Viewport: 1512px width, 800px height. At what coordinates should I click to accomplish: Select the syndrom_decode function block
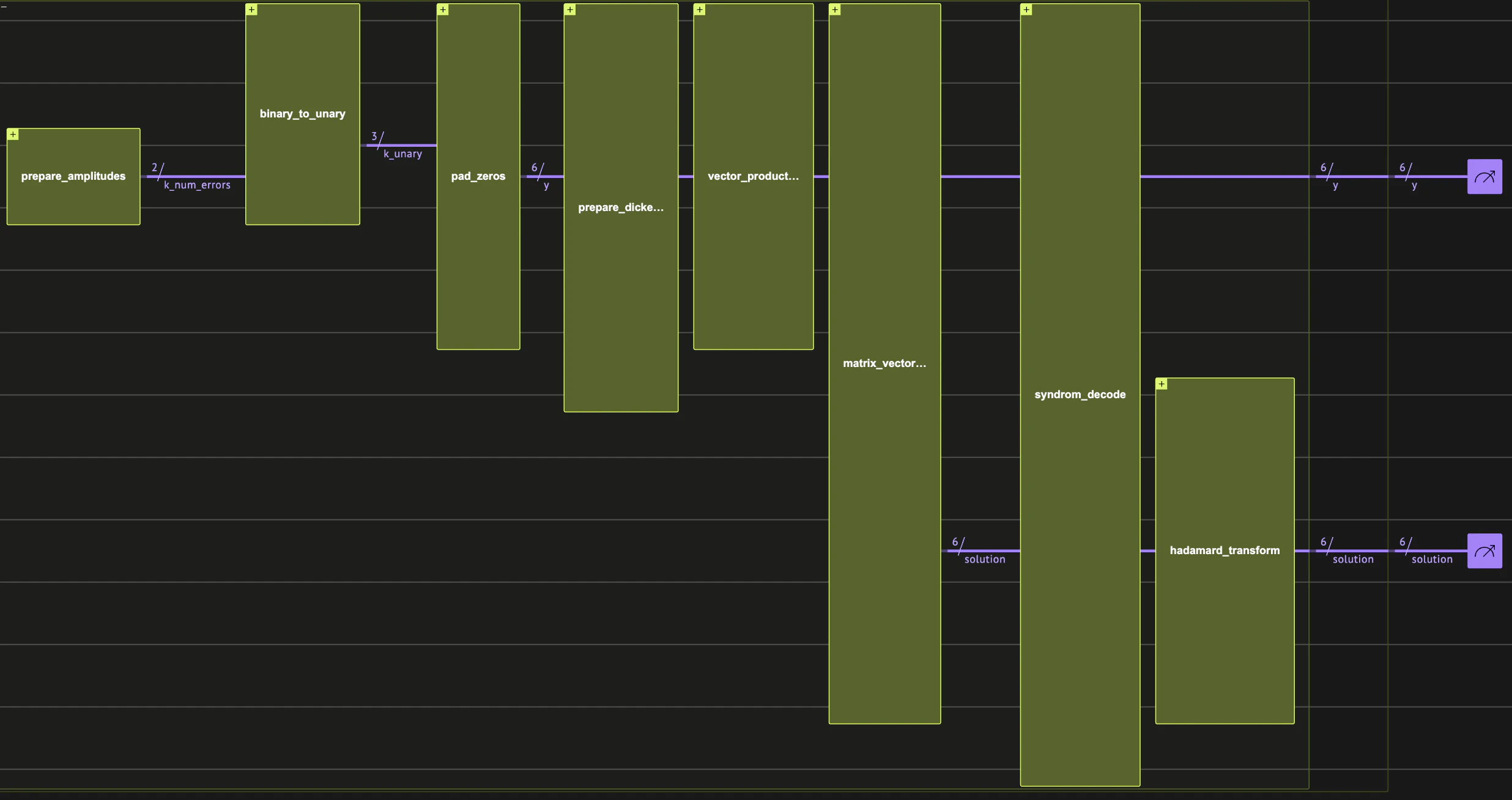[x=1080, y=394]
